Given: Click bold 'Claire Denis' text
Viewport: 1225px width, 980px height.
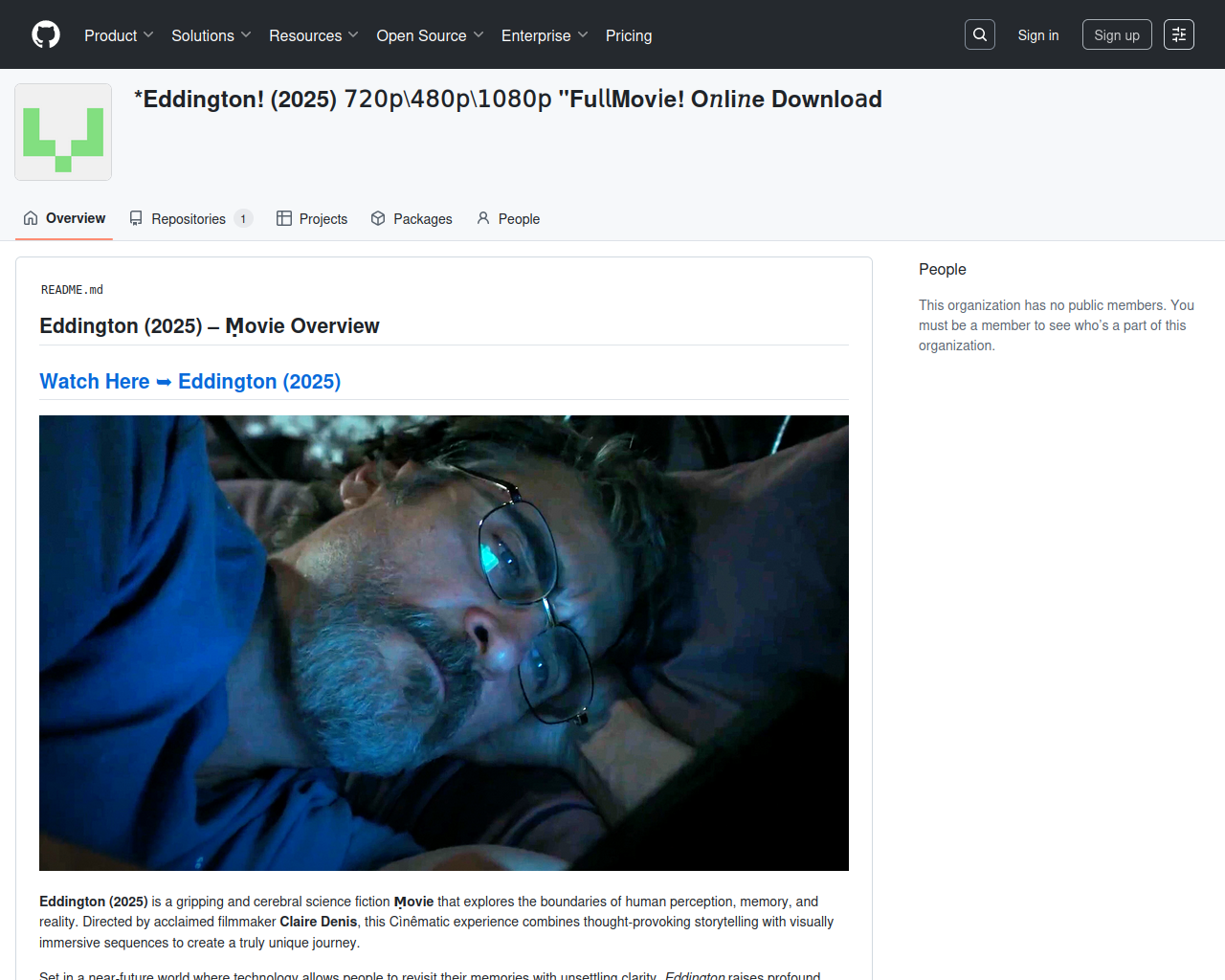Looking at the screenshot, I should click(x=319, y=922).
